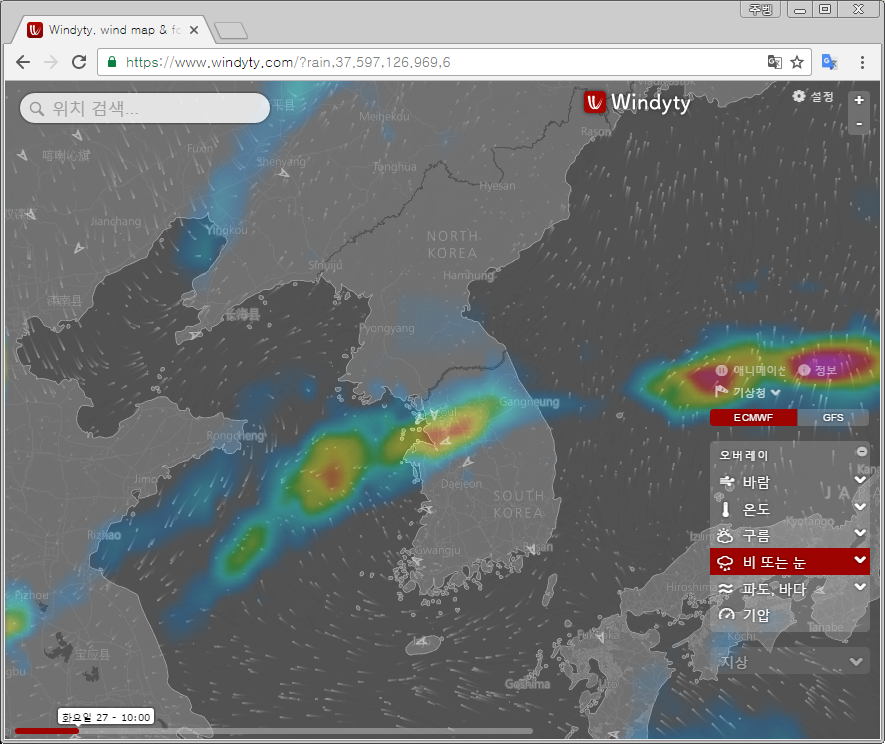The height and width of the screenshot is (744, 885).
Task: Select the rain cloud icon for 비 또는 눈
Action: (x=725, y=562)
